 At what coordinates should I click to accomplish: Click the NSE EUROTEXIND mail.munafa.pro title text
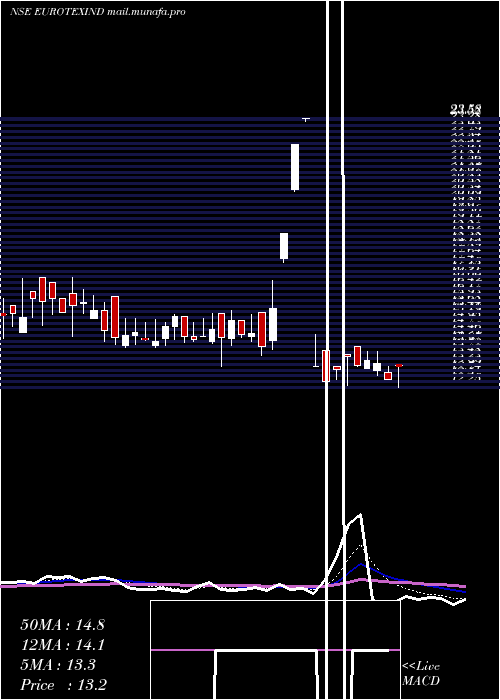pos(97,12)
